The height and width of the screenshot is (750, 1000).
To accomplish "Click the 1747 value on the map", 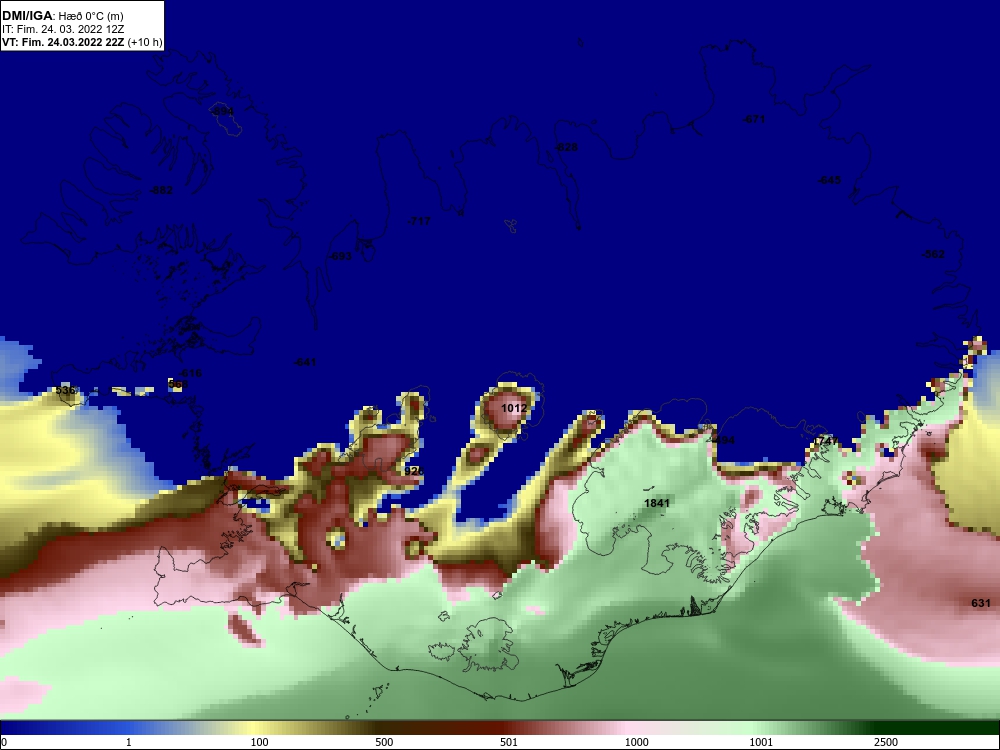I will [x=825, y=441].
